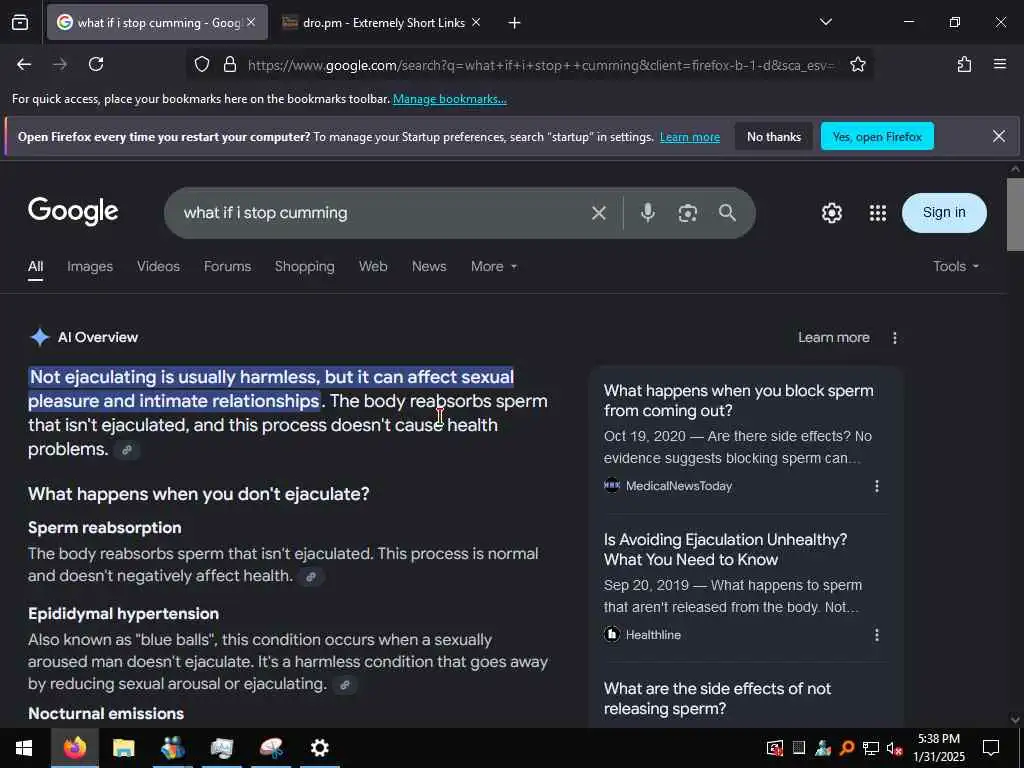Screen dimensions: 1024x768
Task: Start voice search with the microphone icon
Action: [647, 213]
